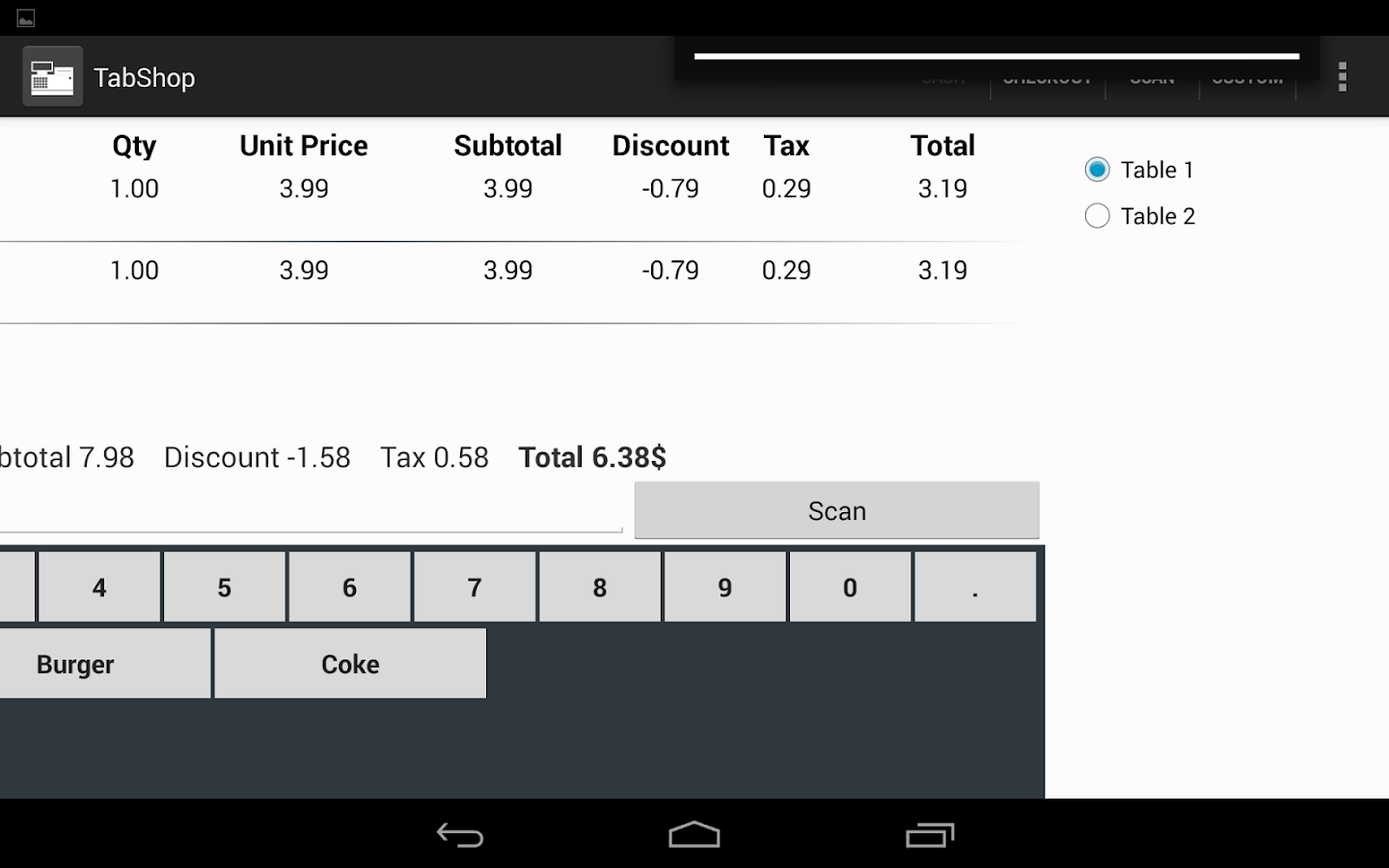The width and height of the screenshot is (1389, 868).
Task: Toggle between tables by tapping Table 2 circle
Action: (x=1097, y=216)
